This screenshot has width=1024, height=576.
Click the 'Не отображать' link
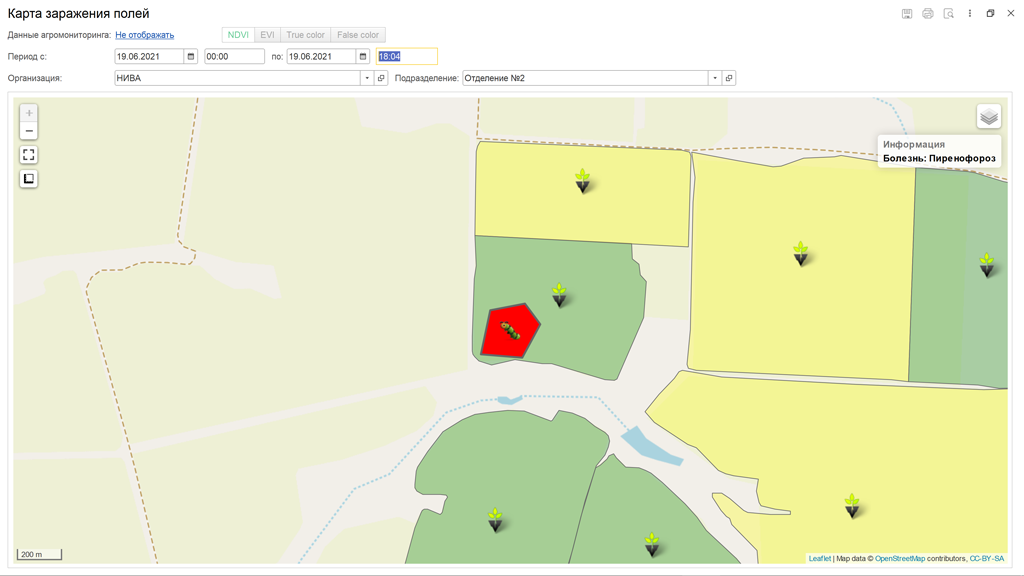[144, 35]
